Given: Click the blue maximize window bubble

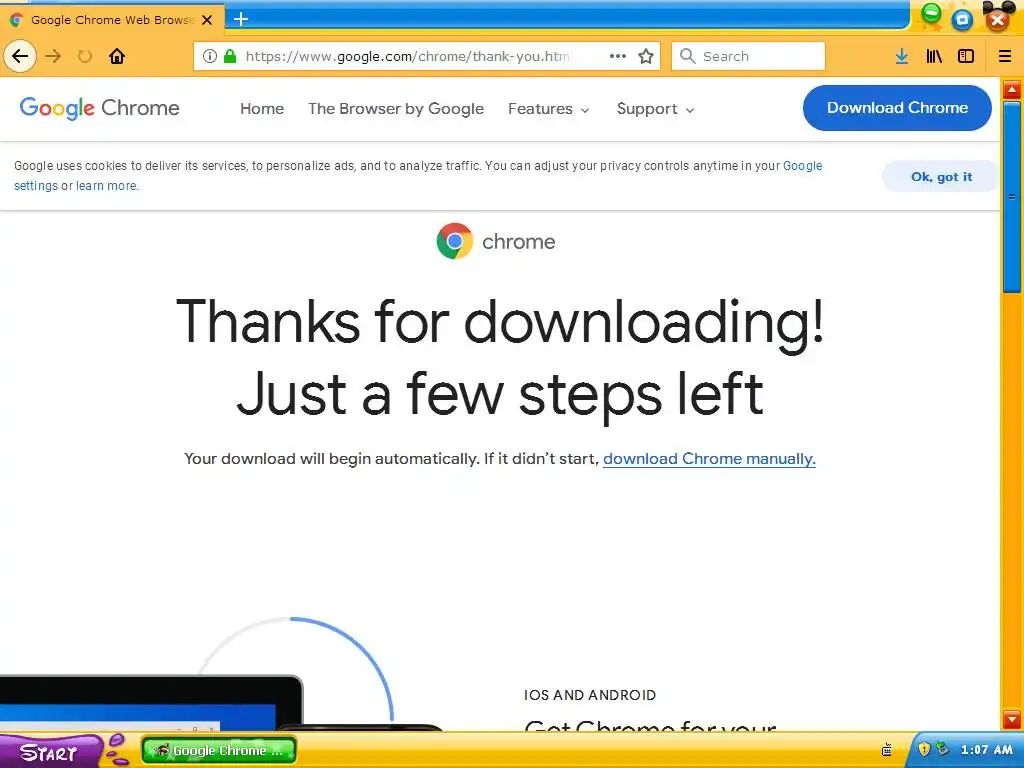Looking at the screenshot, I should click(x=962, y=20).
